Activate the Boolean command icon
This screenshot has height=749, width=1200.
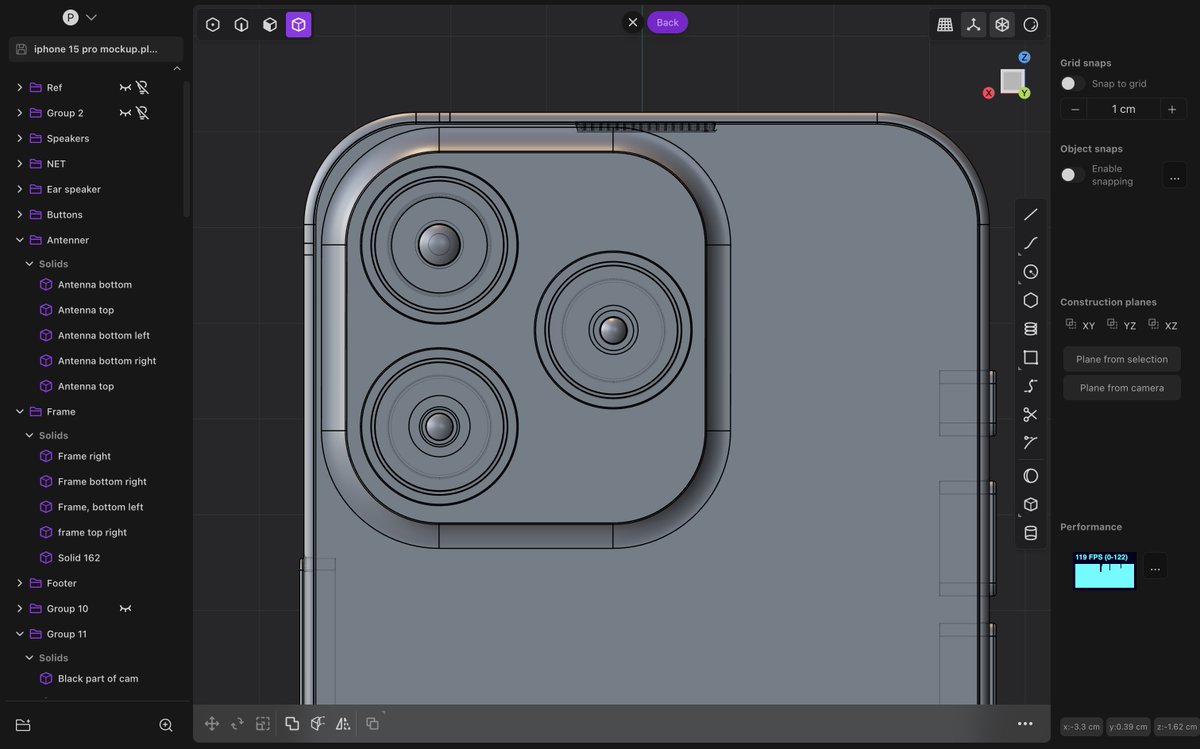[x=292, y=724]
